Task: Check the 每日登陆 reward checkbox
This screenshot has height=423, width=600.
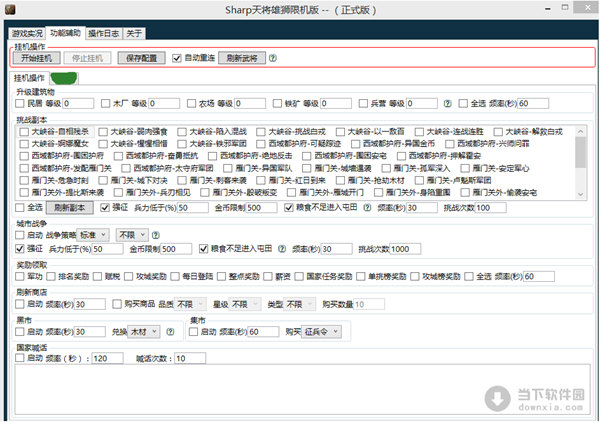Action: point(175,276)
